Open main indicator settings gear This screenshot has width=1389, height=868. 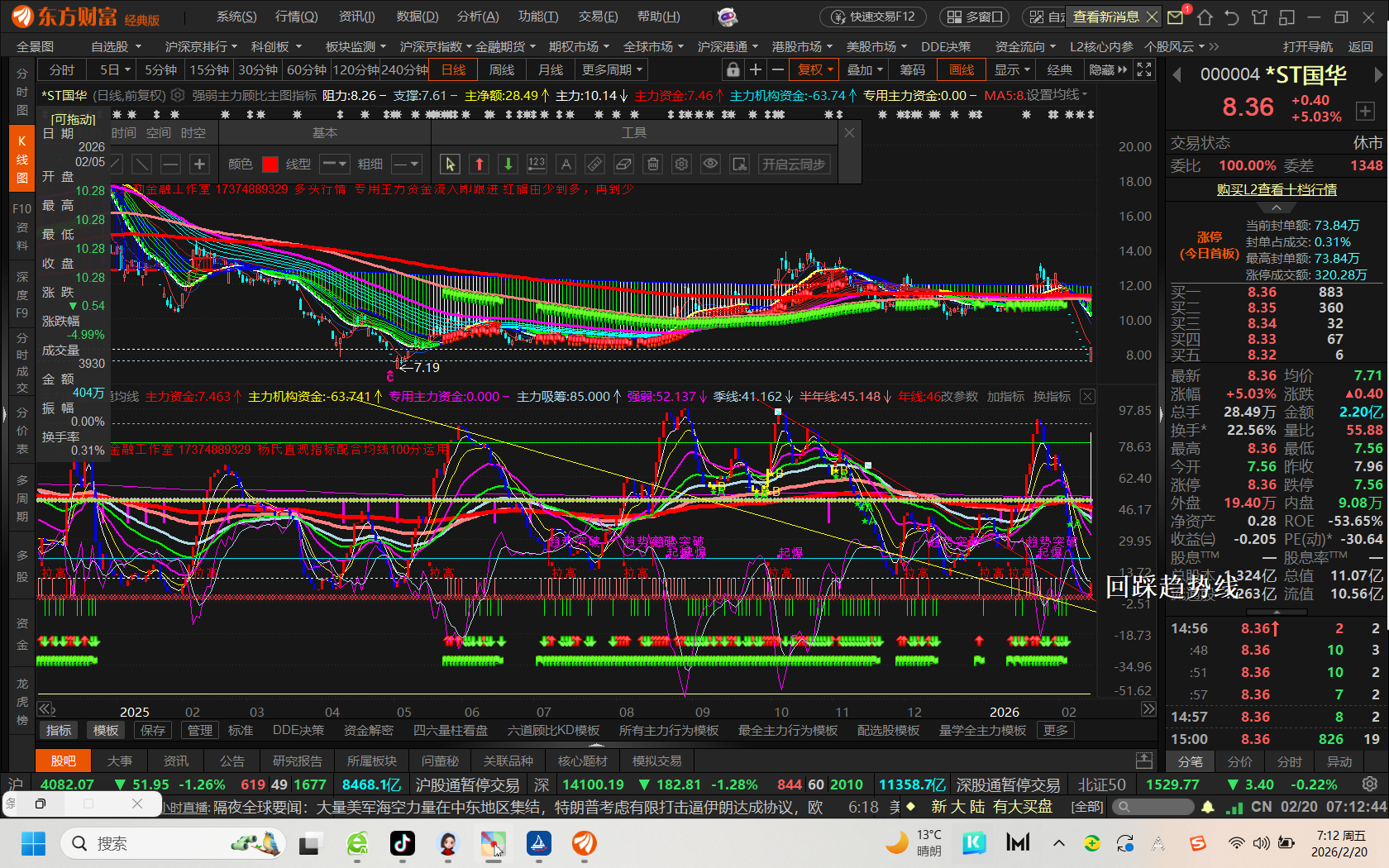178,95
